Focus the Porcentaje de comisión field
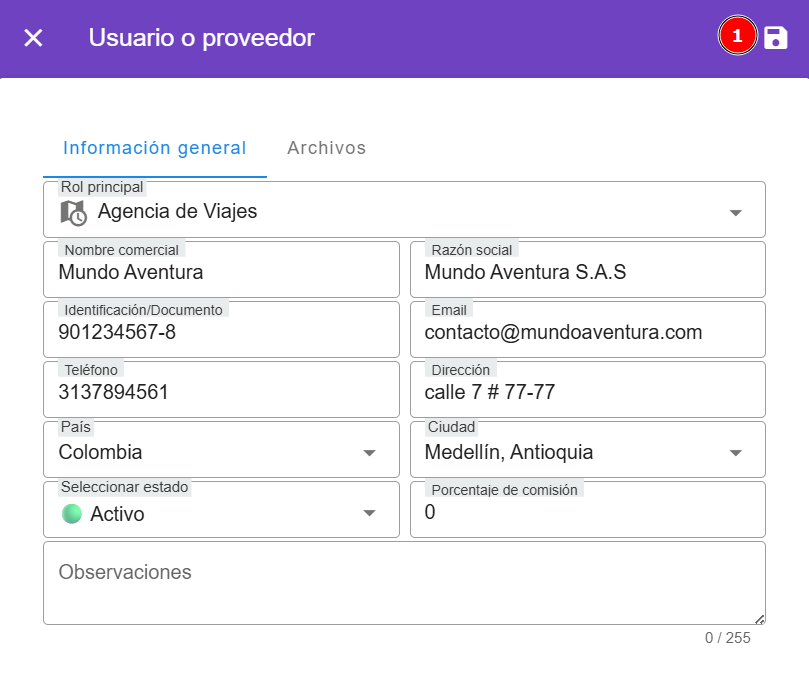 [587, 513]
